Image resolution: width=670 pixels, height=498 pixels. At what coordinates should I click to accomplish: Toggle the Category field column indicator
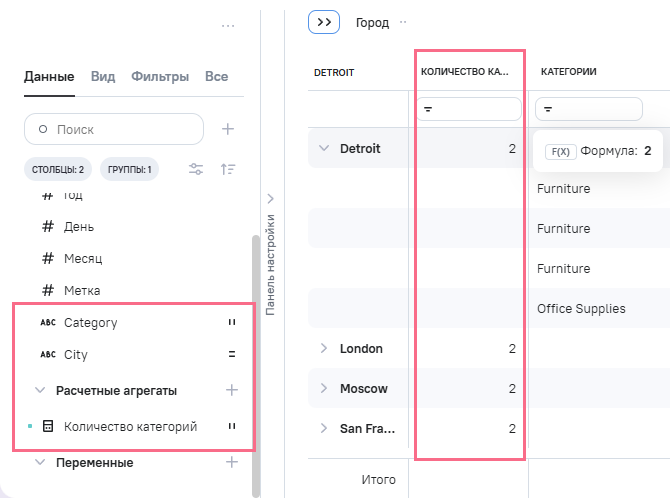pyautogui.click(x=232, y=323)
